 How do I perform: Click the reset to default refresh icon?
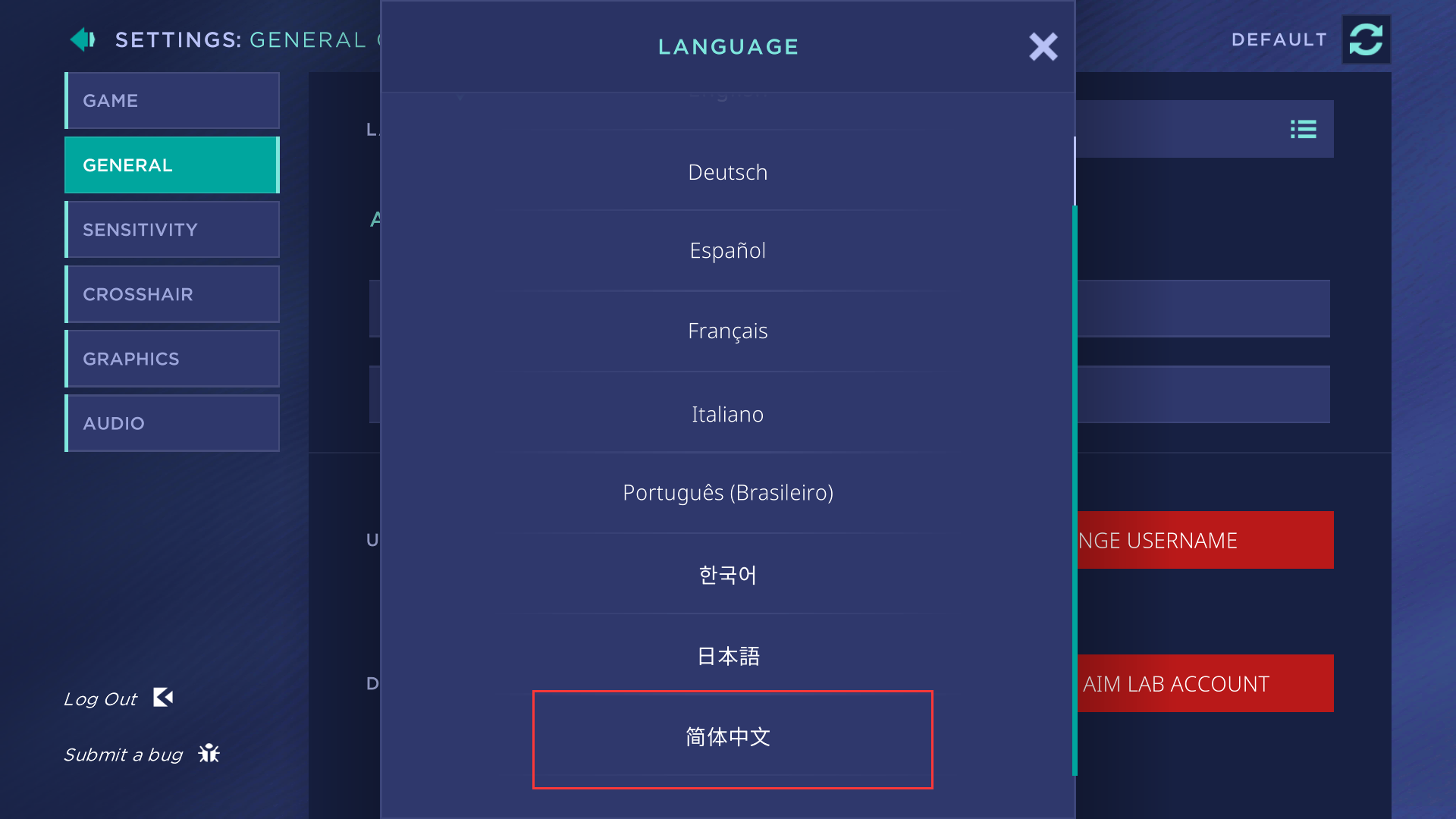[x=1366, y=39]
